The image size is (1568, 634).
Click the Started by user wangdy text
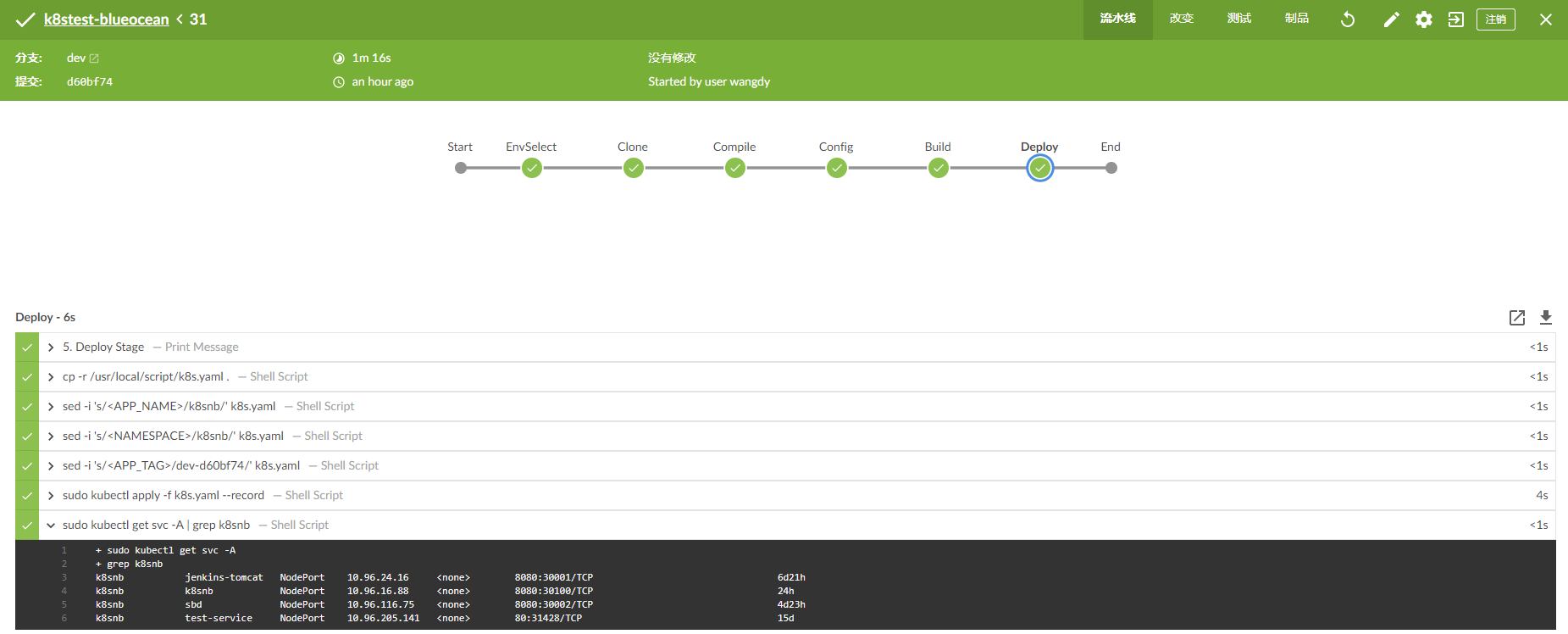point(709,81)
